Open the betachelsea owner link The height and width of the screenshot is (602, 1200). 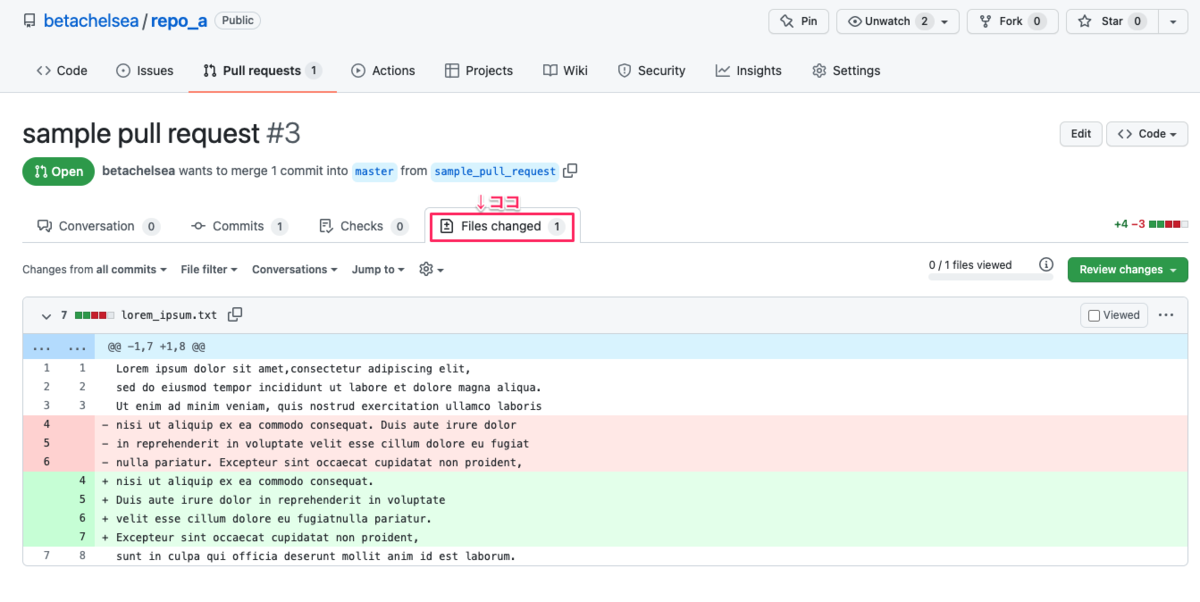tap(92, 21)
